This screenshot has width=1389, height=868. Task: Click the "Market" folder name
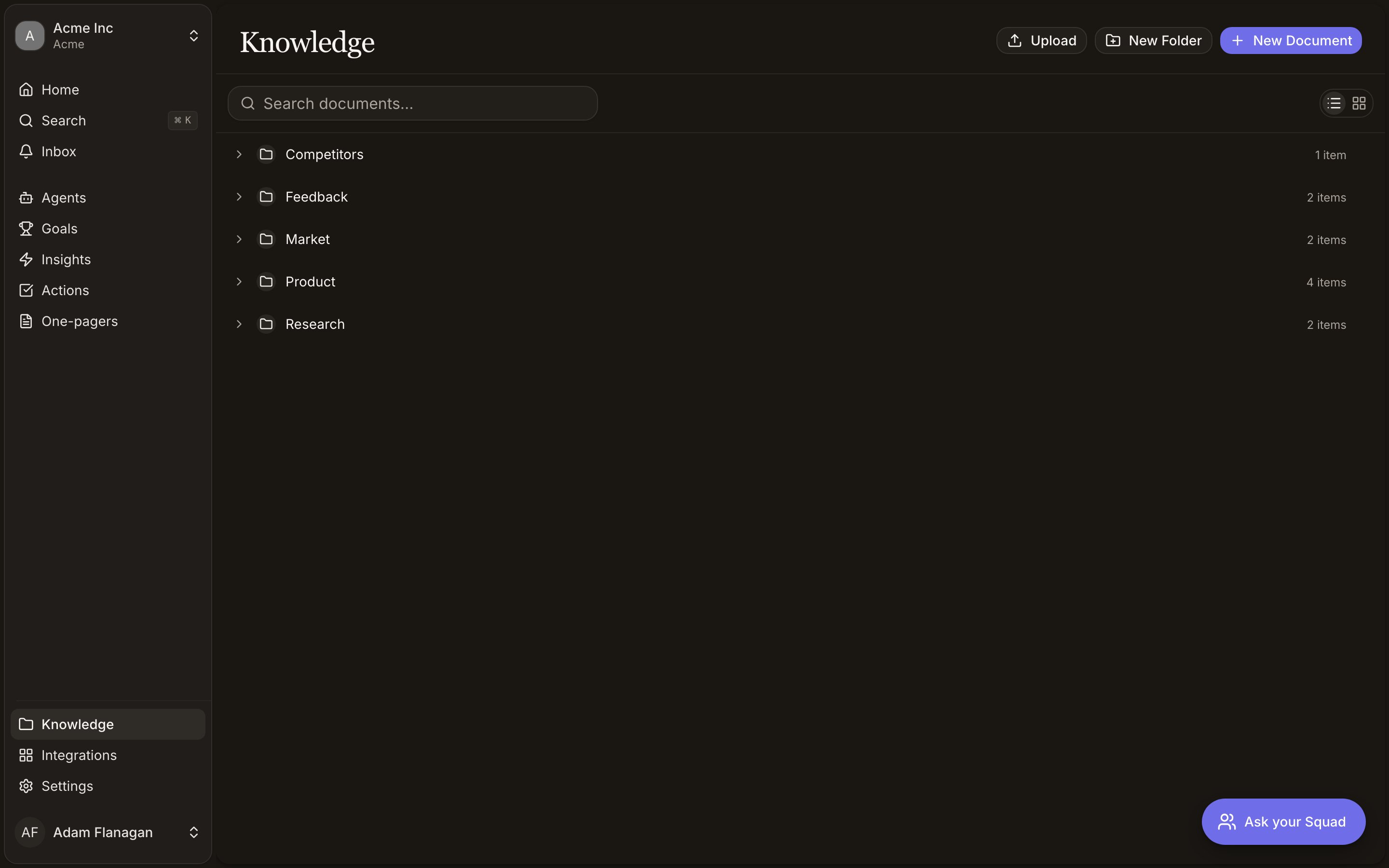[x=308, y=239]
